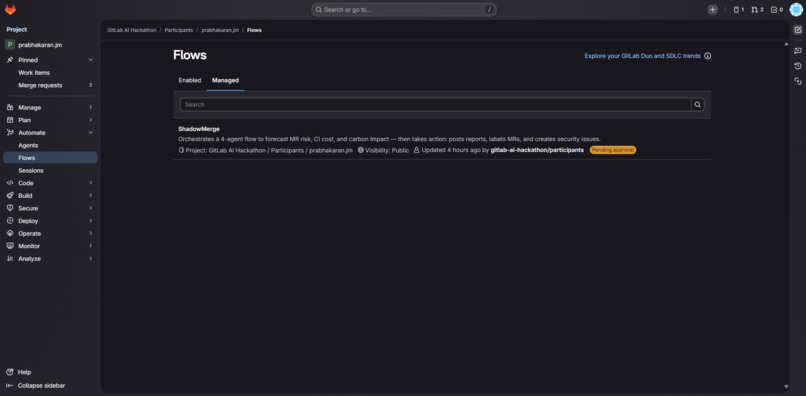Click the Updated 4 hours ago text
This screenshot has height=396, width=806.
tap(451, 150)
